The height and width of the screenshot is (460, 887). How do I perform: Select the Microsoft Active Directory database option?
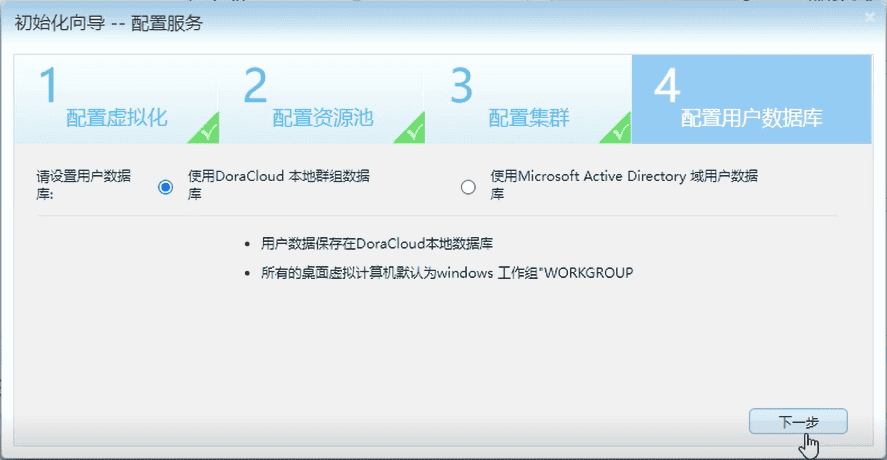click(468, 187)
